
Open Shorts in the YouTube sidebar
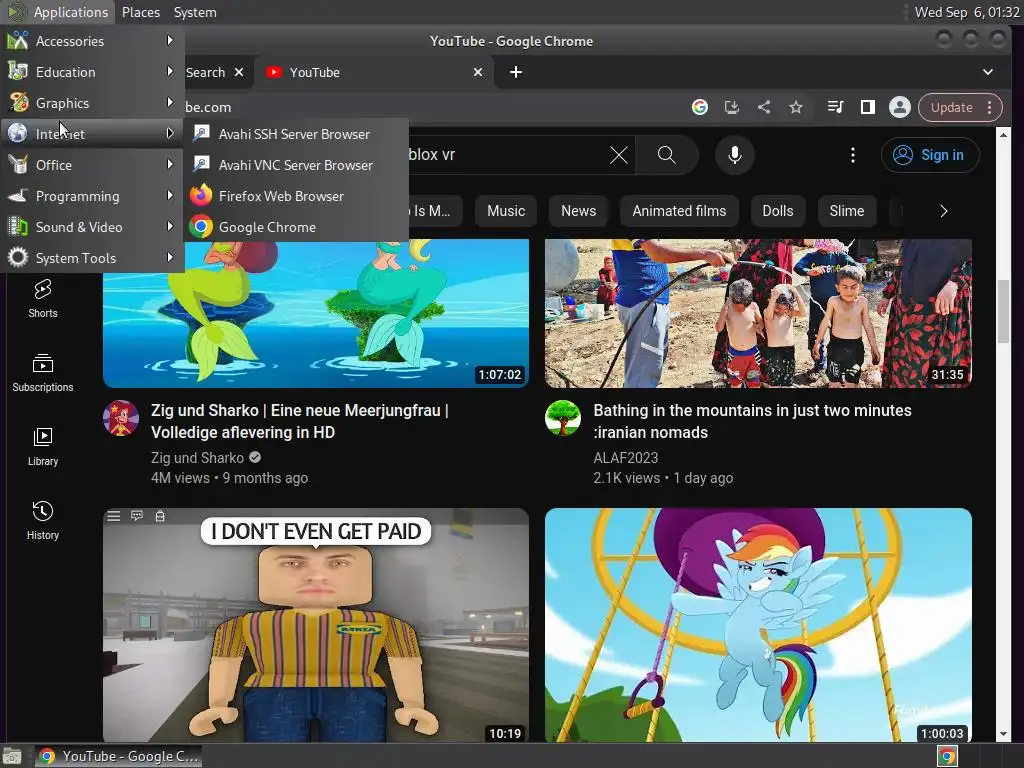pos(42,299)
